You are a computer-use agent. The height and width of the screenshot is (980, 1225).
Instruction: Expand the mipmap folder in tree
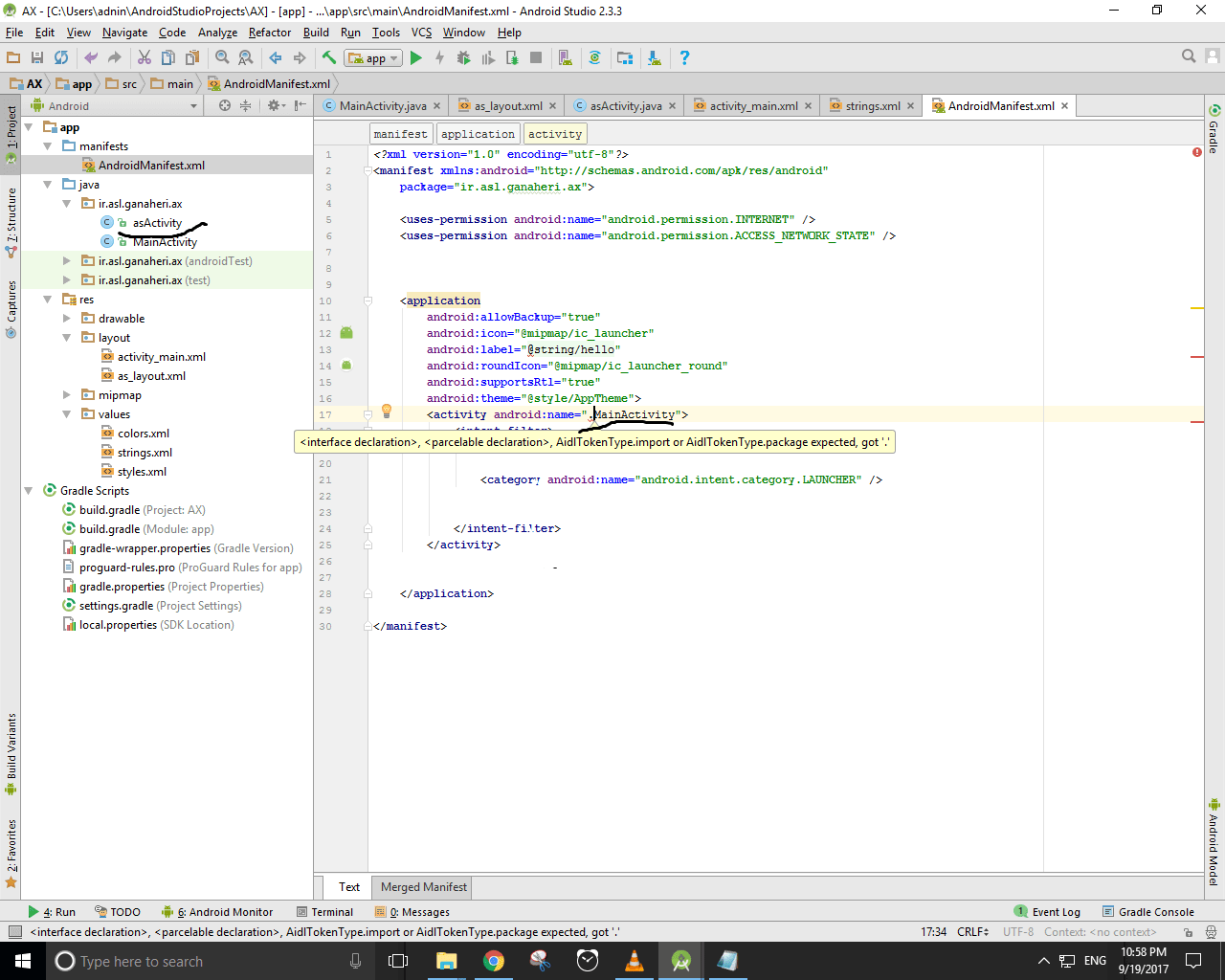click(66, 395)
